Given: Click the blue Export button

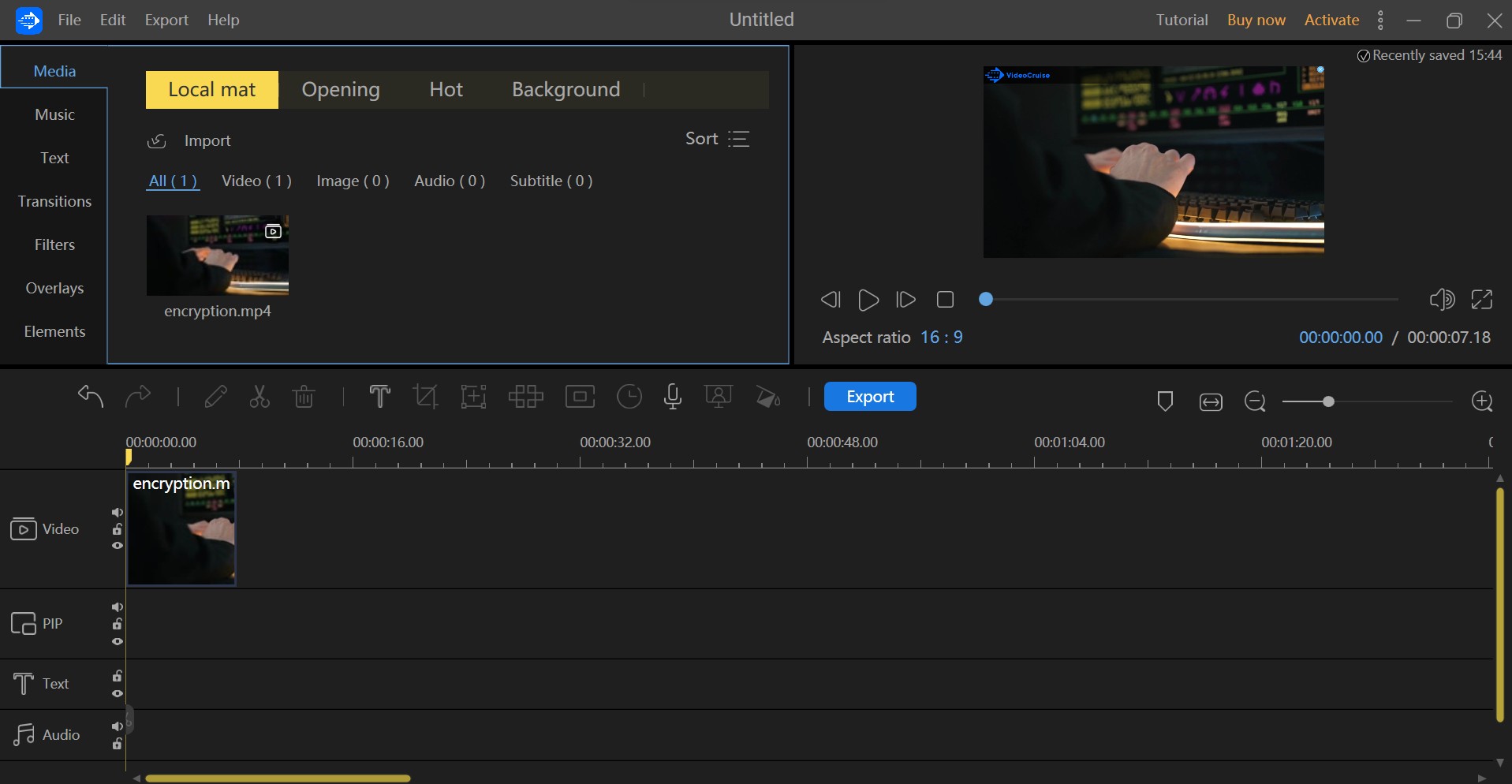Looking at the screenshot, I should (x=870, y=396).
